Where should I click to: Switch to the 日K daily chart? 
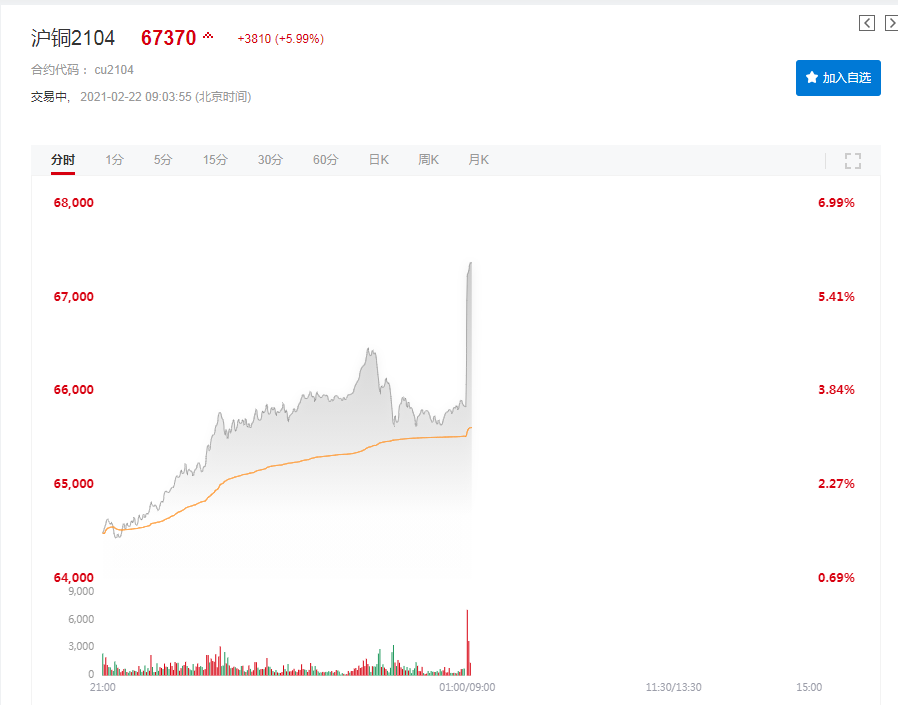[x=378, y=160]
